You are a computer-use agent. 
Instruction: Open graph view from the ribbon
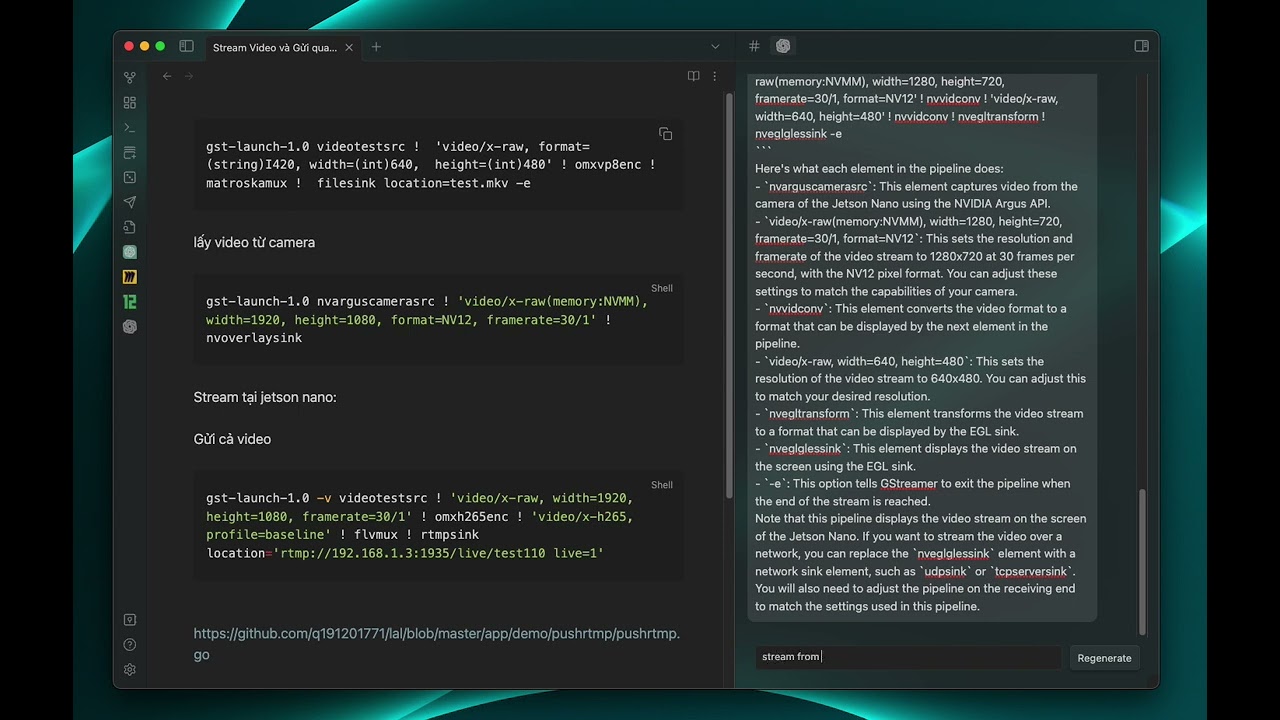[x=129, y=78]
